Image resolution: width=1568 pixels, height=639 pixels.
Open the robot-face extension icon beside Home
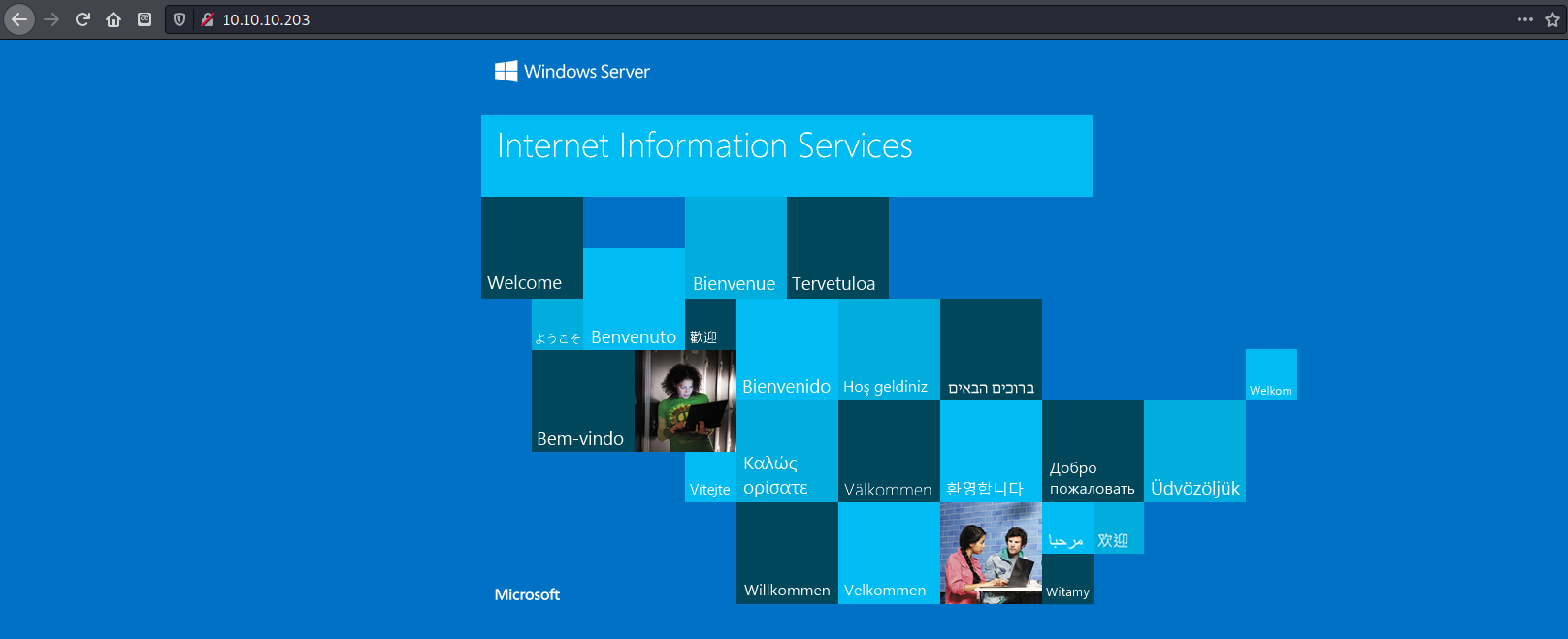click(x=145, y=19)
